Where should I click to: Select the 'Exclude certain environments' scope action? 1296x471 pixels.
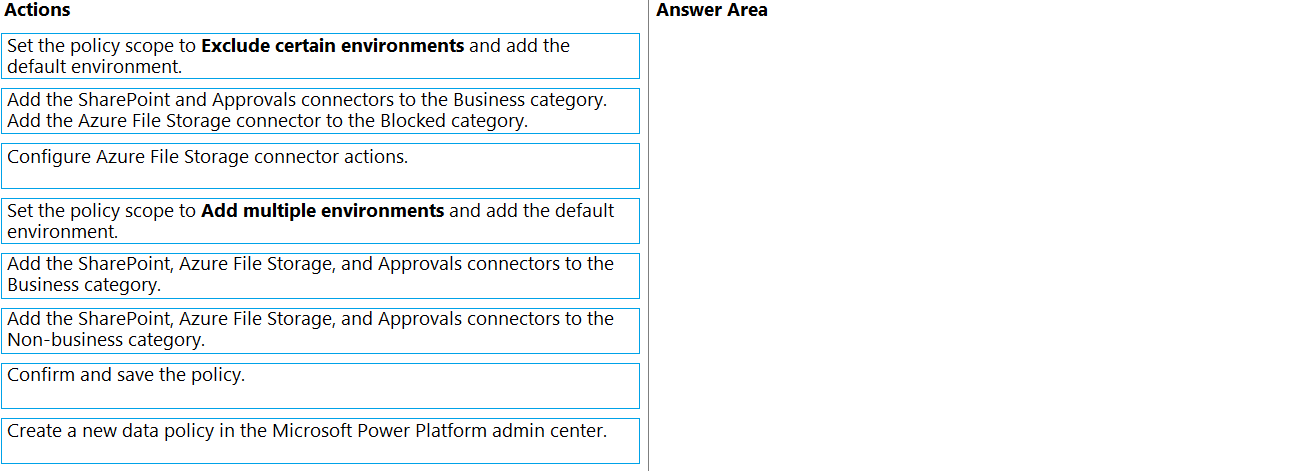320,56
